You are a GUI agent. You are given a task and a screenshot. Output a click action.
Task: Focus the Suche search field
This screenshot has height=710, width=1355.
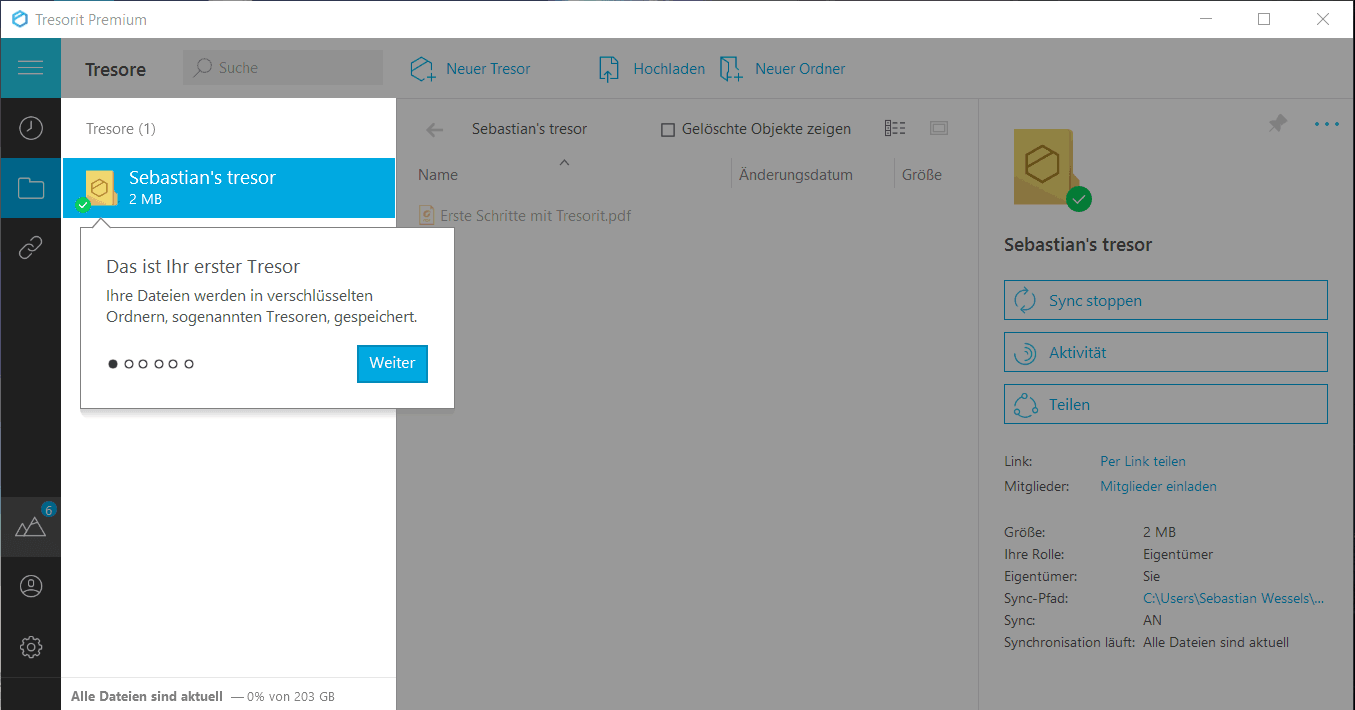[x=283, y=68]
